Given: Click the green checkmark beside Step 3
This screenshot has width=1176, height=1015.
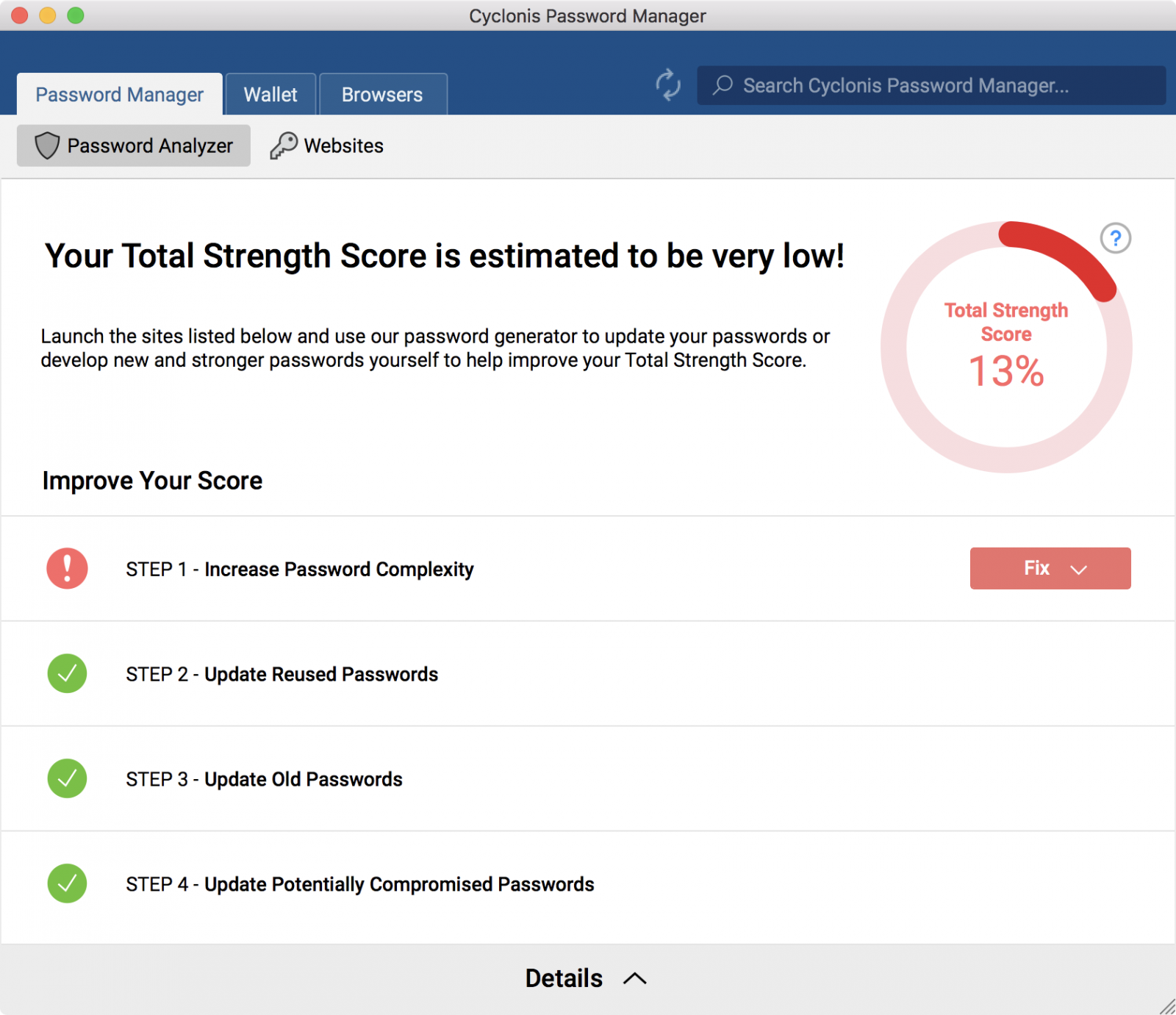Looking at the screenshot, I should [67, 778].
